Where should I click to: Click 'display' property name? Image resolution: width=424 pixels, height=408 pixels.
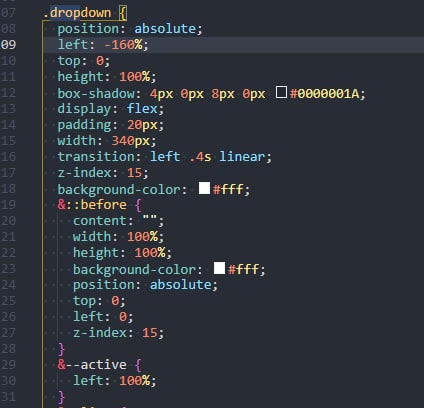(84, 109)
